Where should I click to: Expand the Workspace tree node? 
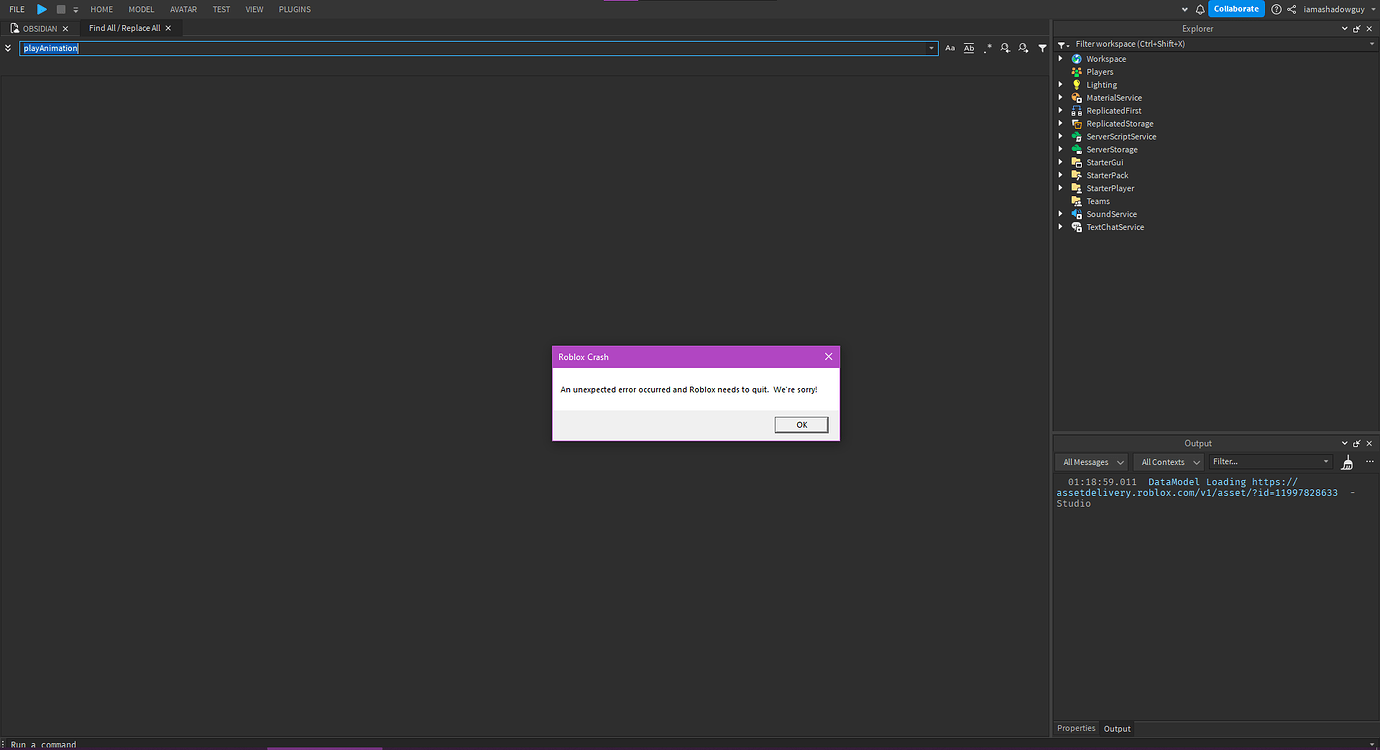[x=1061, y=59]
